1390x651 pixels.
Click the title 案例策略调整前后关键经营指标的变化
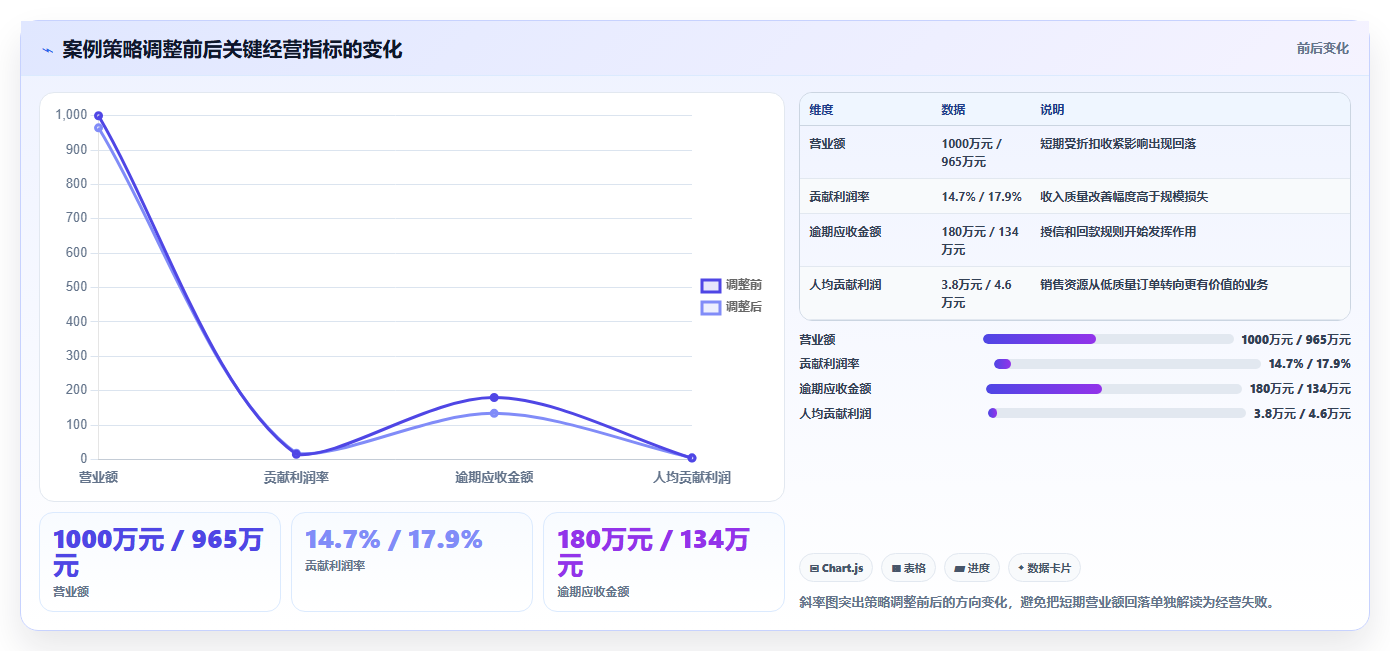(x=232, y=50)
